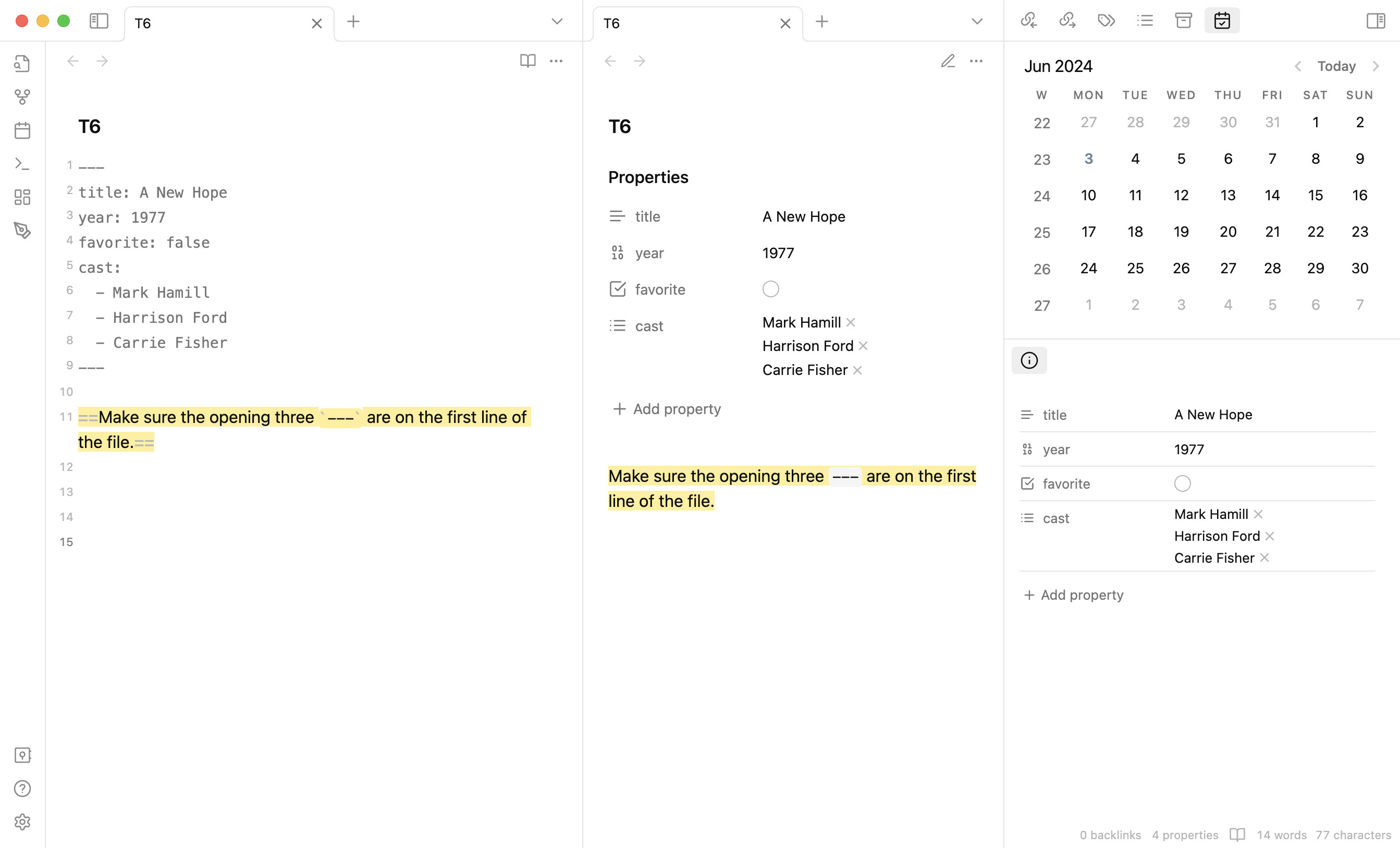Open the tags sidebar tab
The image size is (1400, 848).
[x=1106, y=21]
